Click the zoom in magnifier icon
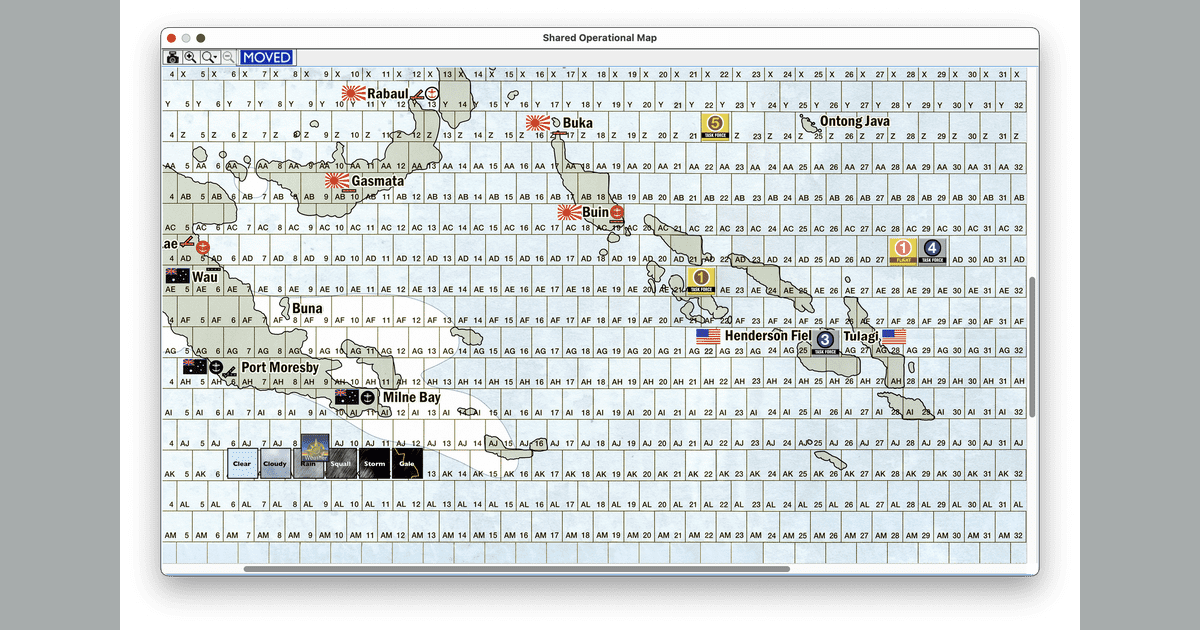 click(x=190, y=58)
